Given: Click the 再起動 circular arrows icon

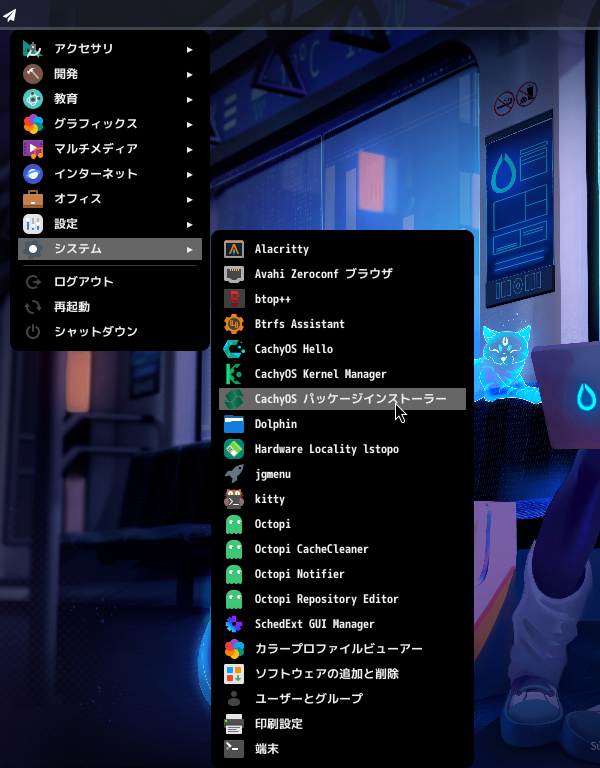Looking at the screenshot, I should (33, 307).
